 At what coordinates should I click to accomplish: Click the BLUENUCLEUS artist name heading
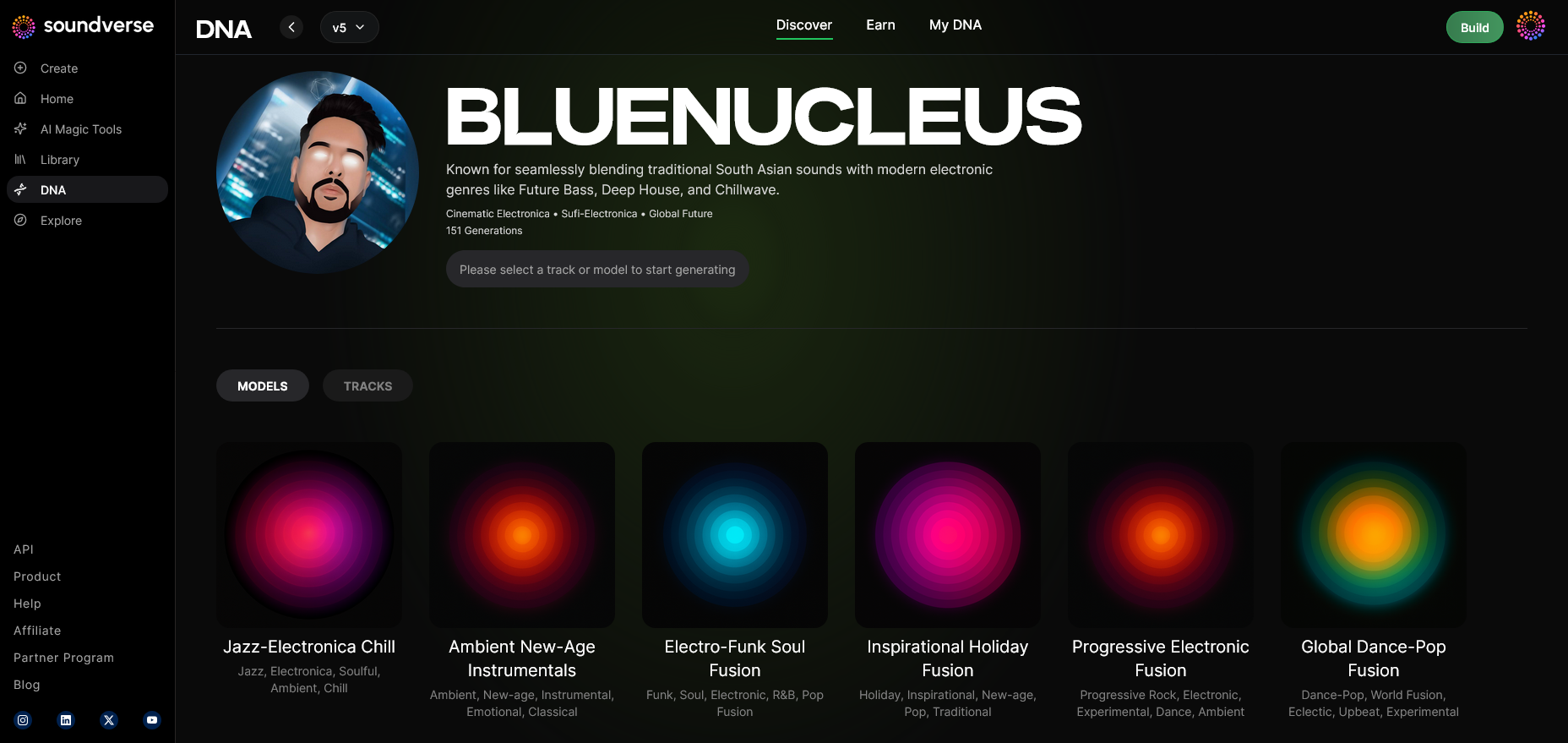pos(763,116)
